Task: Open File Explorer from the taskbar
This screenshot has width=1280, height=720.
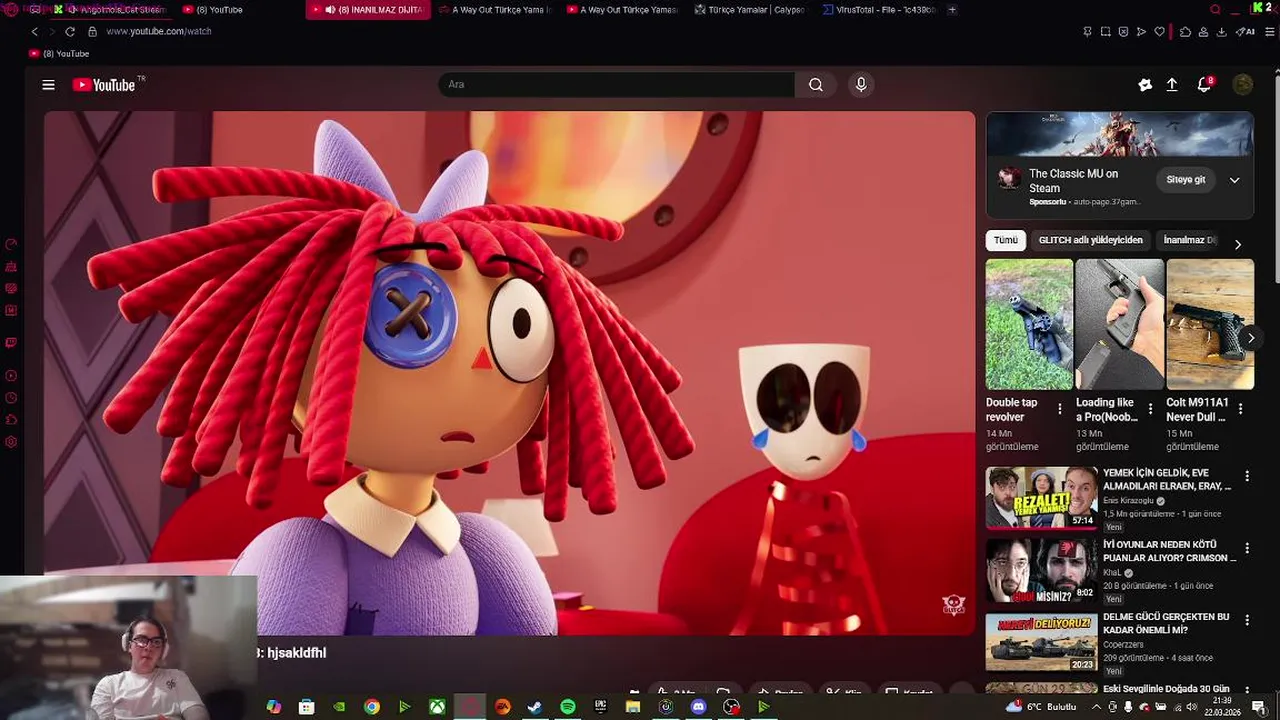Action: tap(633, 707)
